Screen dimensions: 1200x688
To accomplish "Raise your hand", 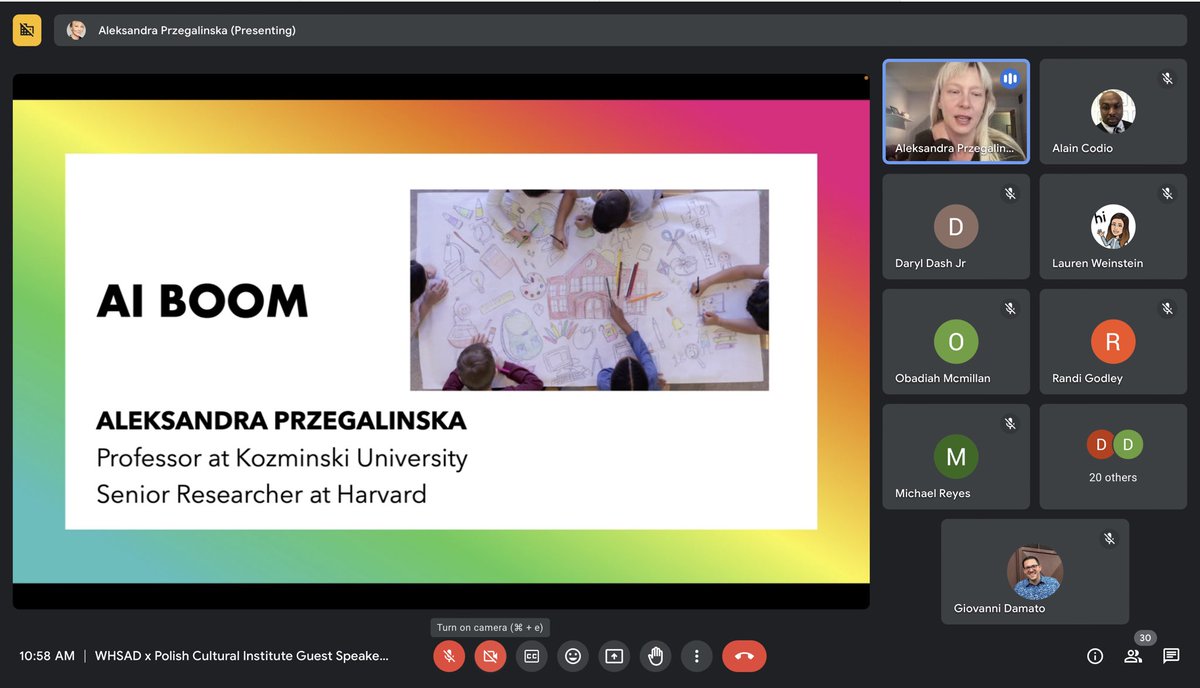I will coord(655,656).
